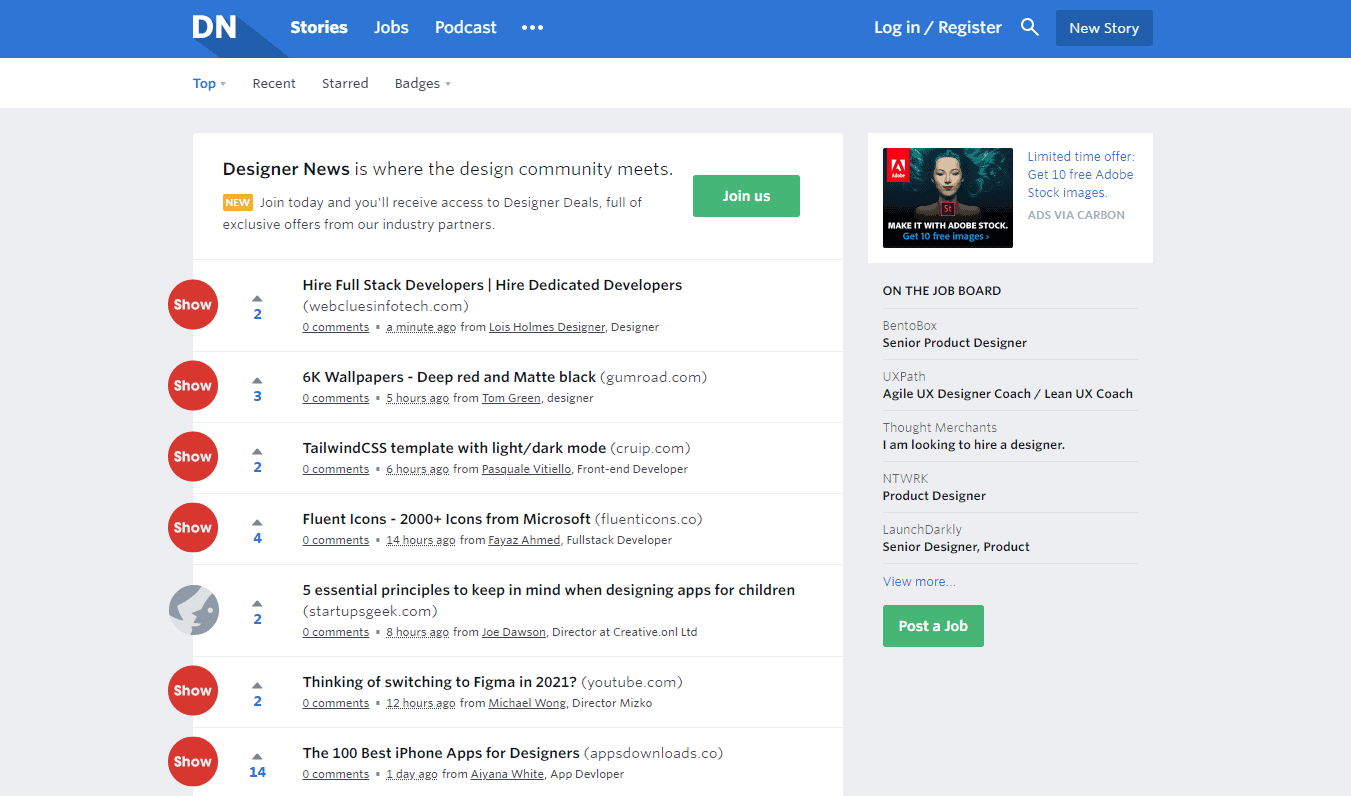Viewport: 1351px width, 796px height.
Task: Click ADS VIA CARBON link
Action: tap(1076, 215)
